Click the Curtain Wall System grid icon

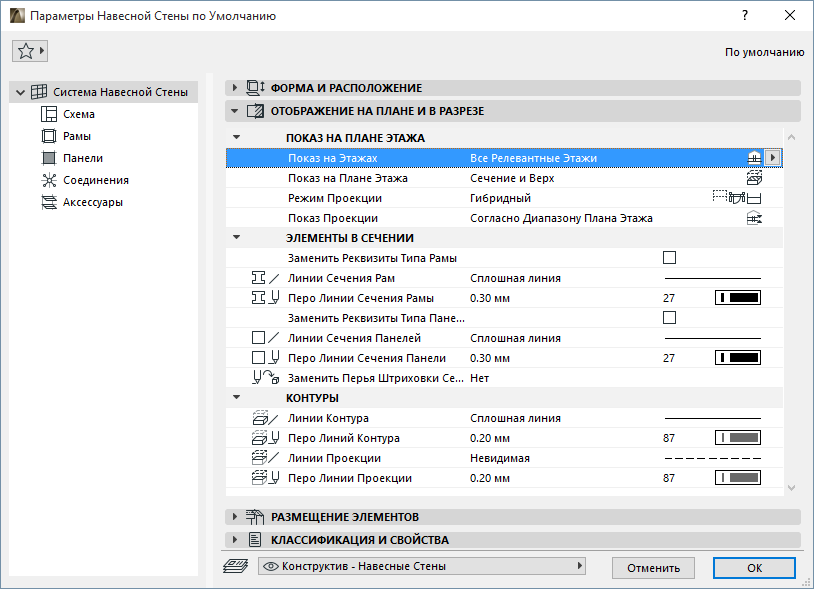click(39, 92)
